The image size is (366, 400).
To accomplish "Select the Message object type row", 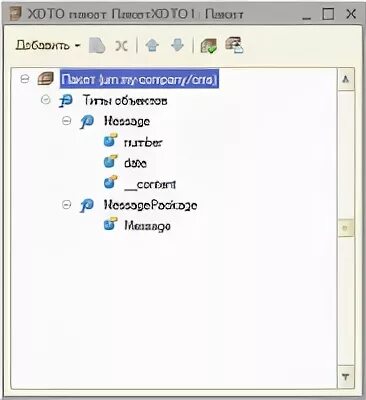I will (127, 121).
